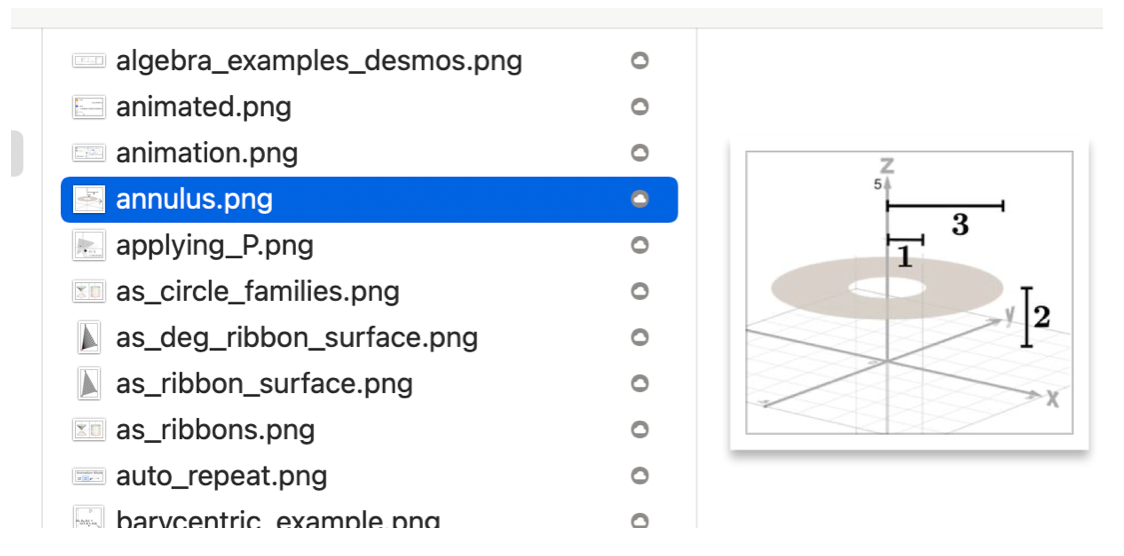Click the applying_P.png file icon
Screen dimensions: 1124x556
pos(89,245)
